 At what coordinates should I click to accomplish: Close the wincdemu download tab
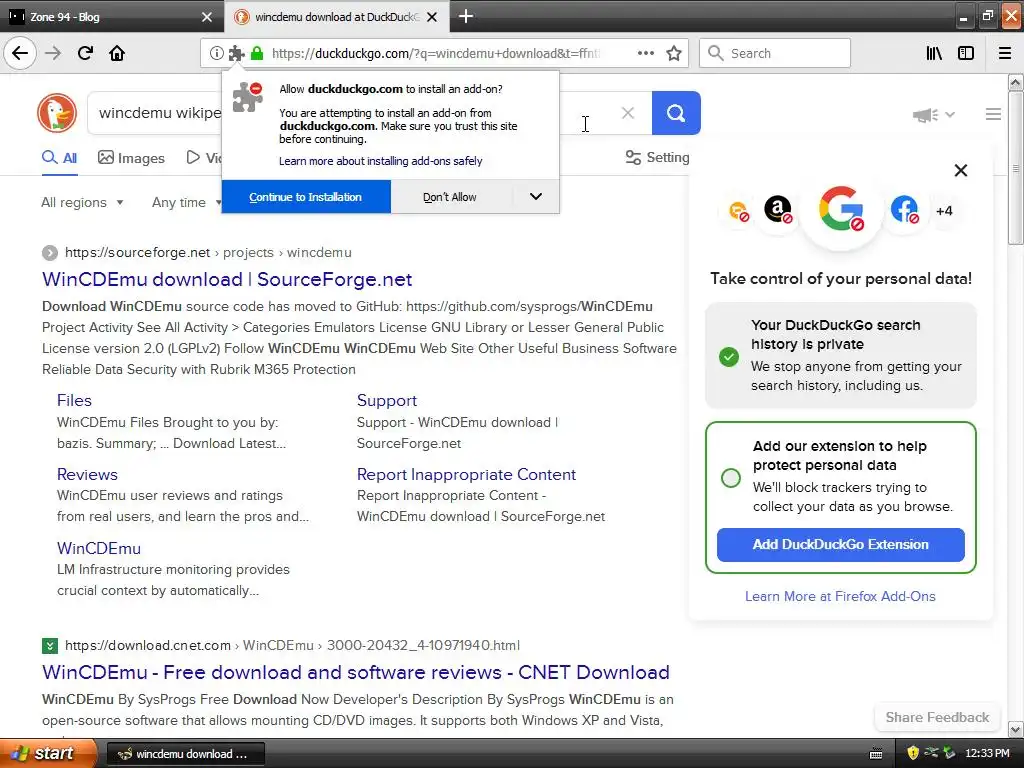(432, 17)
